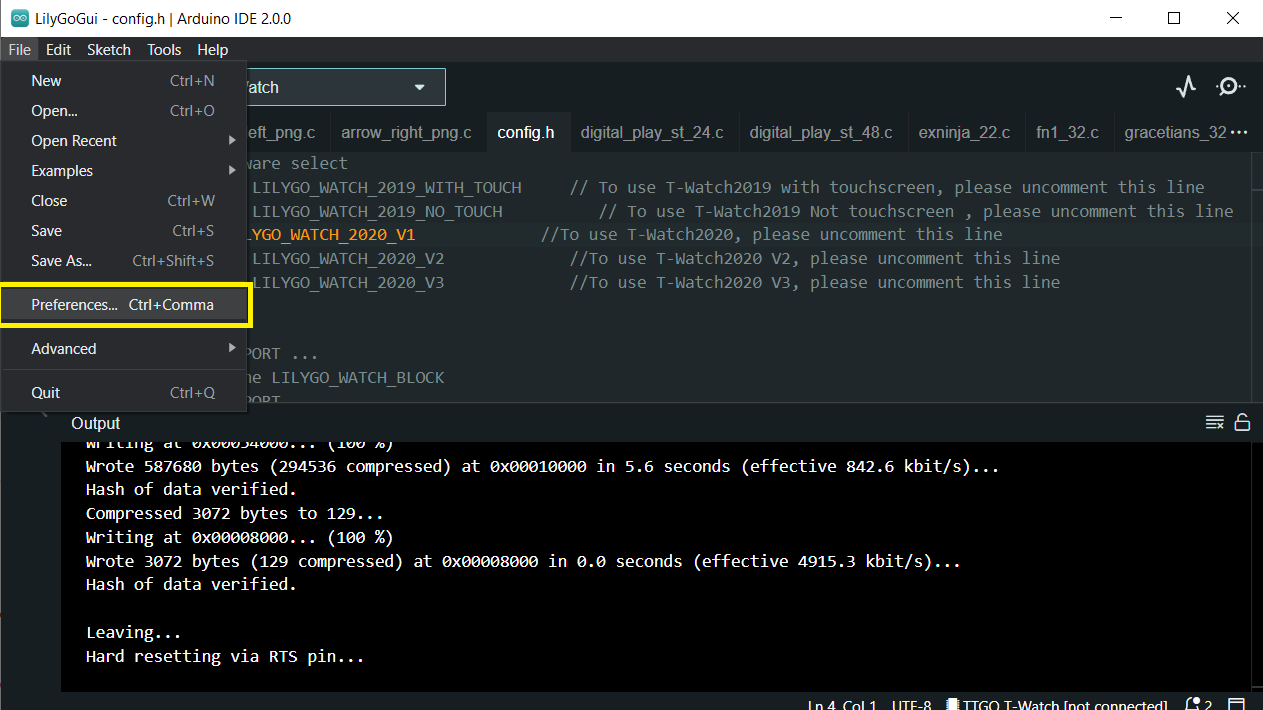This screenshot has height=710, width=1263.
Task: Click the 'Leaving...' output line
Action: 134,633
